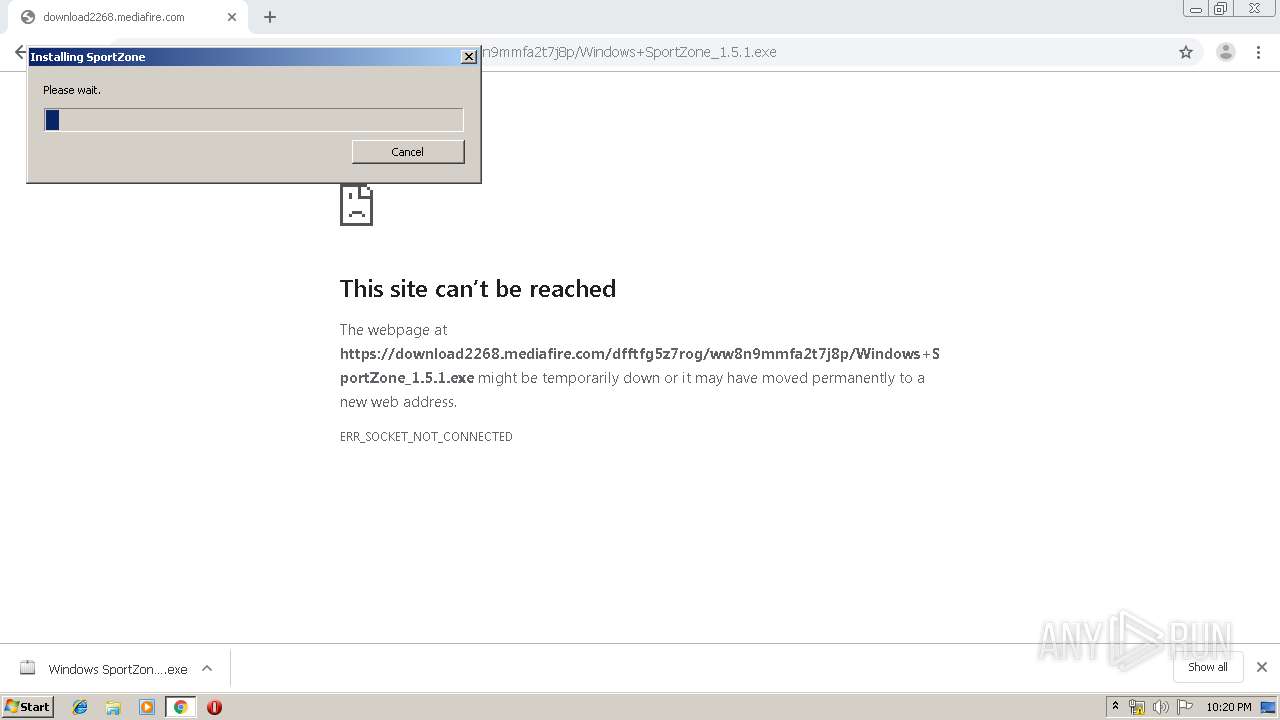Close the downloads bar
This screenshot has height=720, width=1280.
tap(1262, 667)
